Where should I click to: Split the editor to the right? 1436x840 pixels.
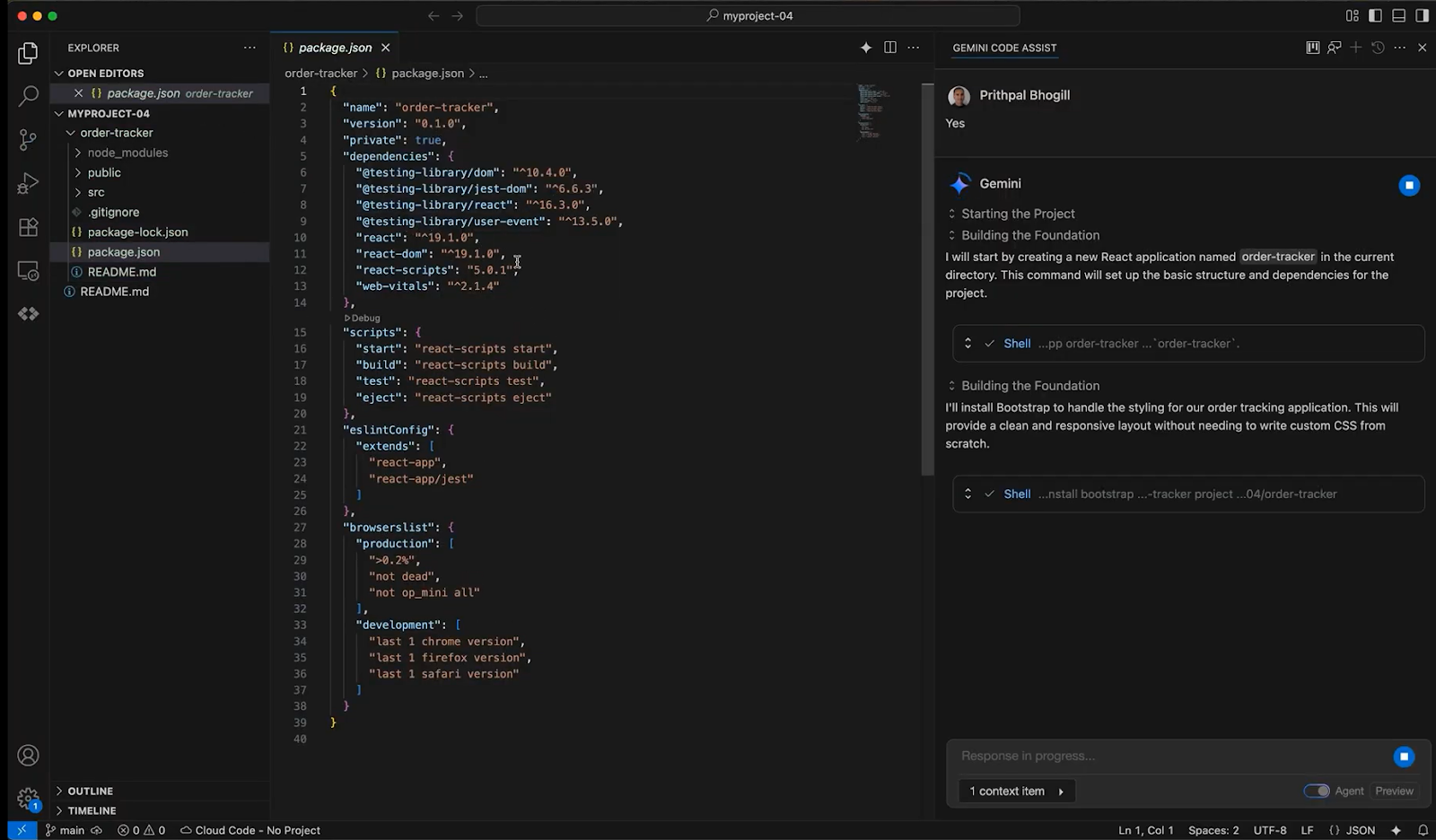[889, 48]
